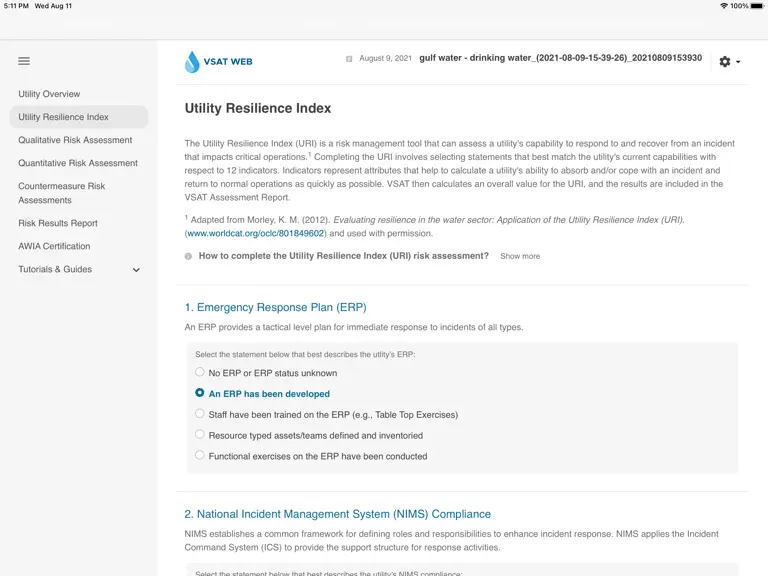Open Tutorials & Guides menu item
This screenshot has width=768, height=576.
(55, 269)
